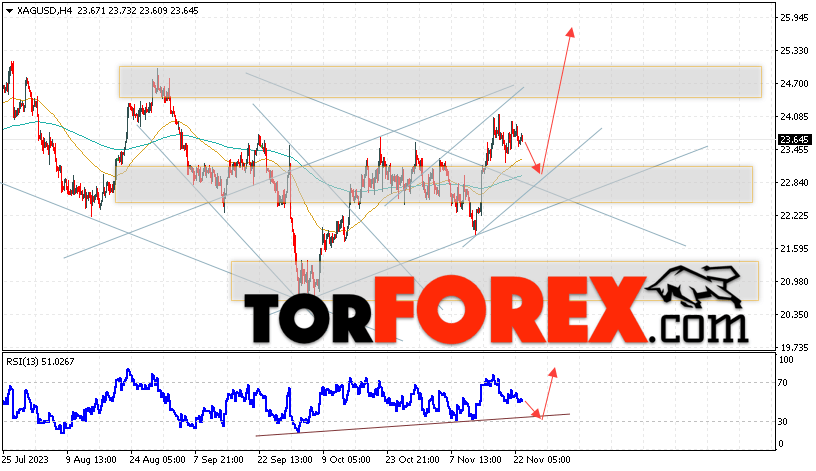816x471 pixels.
Task: Select the 9 Aug 13:00 time label
Action: tap(91, 460)
